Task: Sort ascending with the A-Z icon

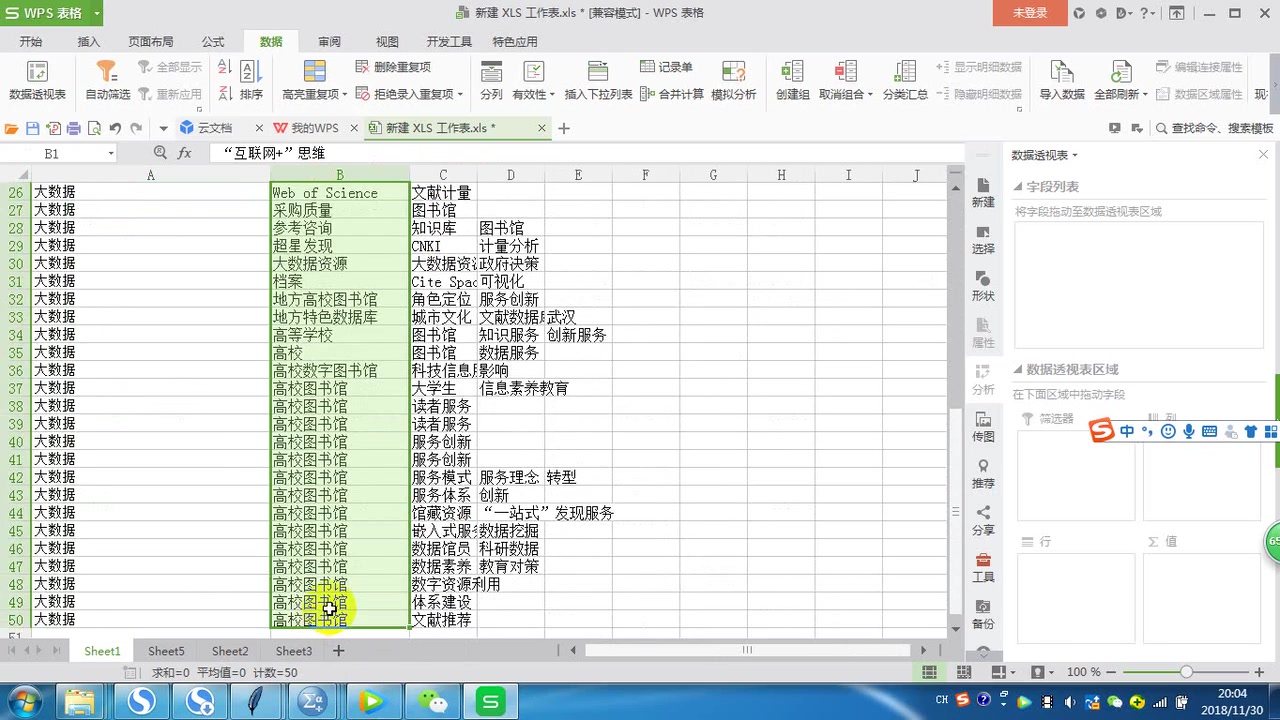Action: (x=224, y=68)
